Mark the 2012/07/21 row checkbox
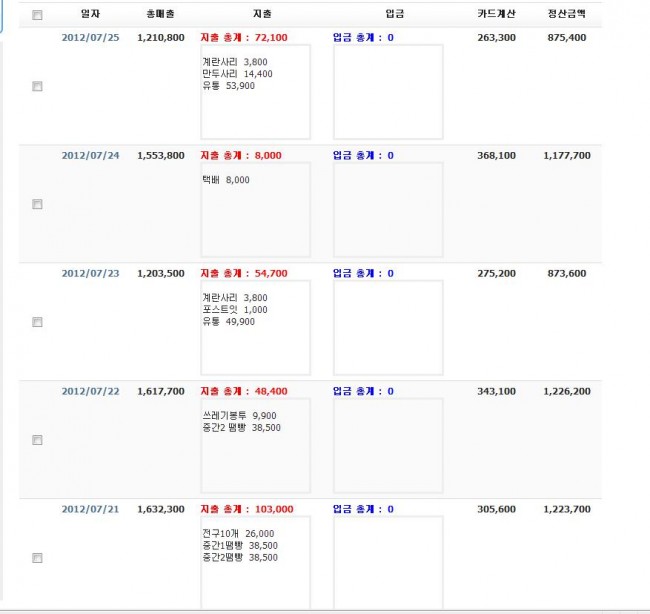The width and height of the screenshot is (650, 614). [x=38, y=558]
